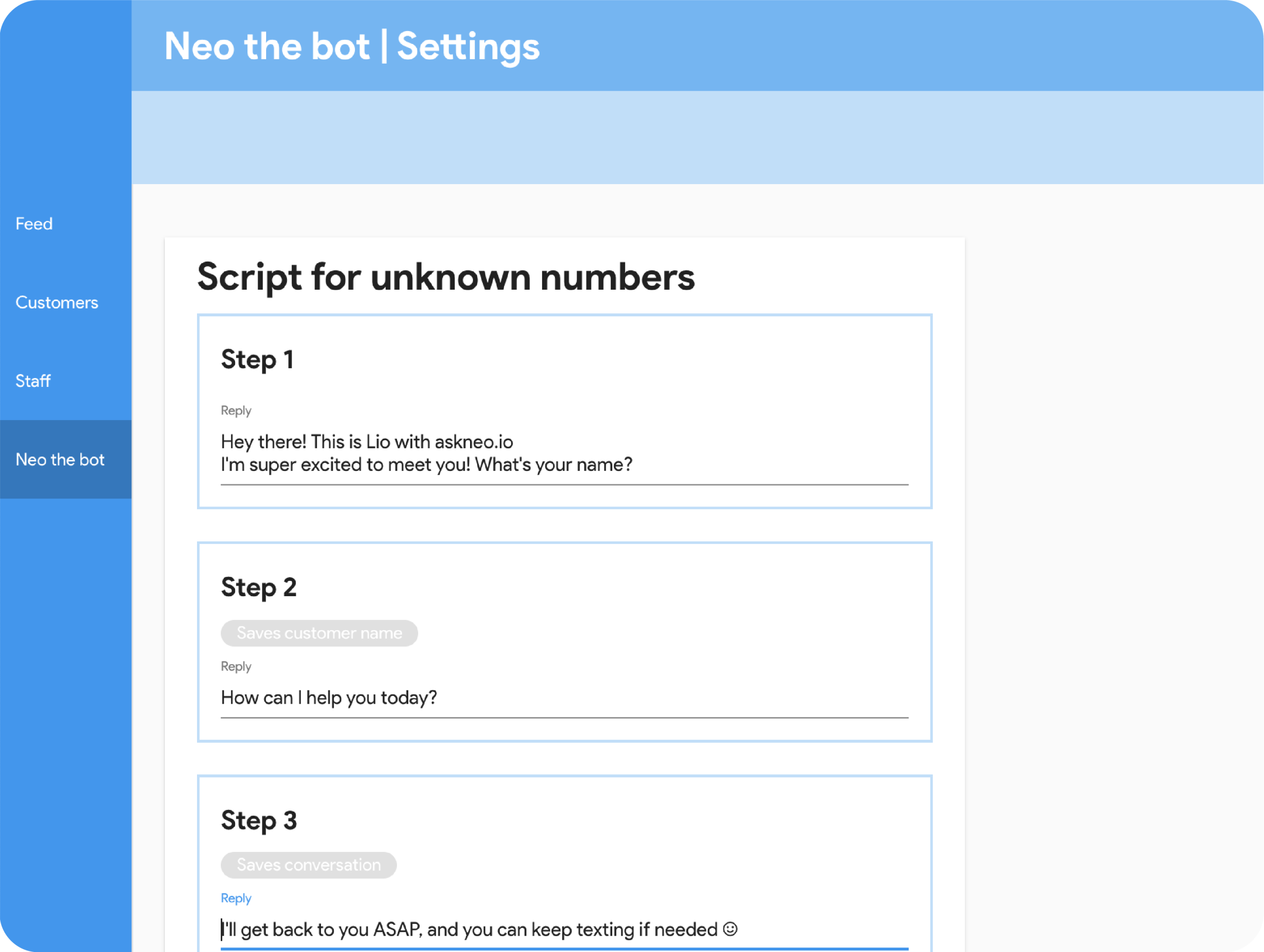Go to Customers in sidebar
Screen dimensions: 1264x952
point(57,303)
